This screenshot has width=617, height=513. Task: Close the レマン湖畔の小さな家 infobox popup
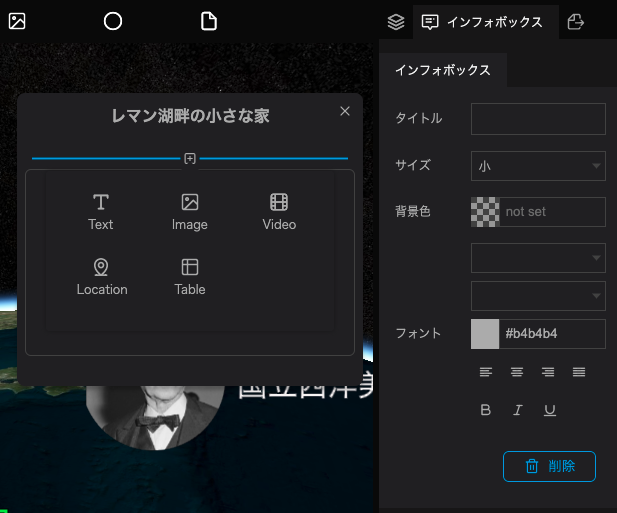(345, 111)
